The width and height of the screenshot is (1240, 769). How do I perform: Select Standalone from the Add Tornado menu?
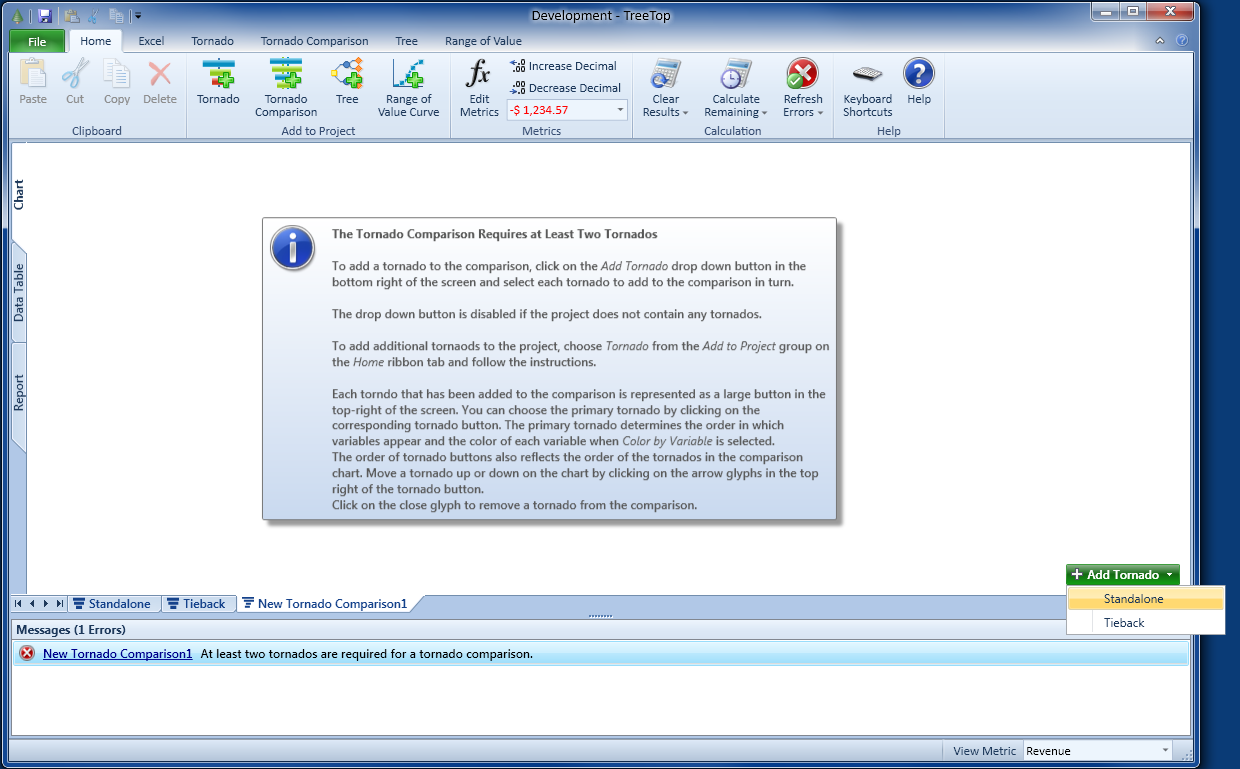pos(1134,599)
